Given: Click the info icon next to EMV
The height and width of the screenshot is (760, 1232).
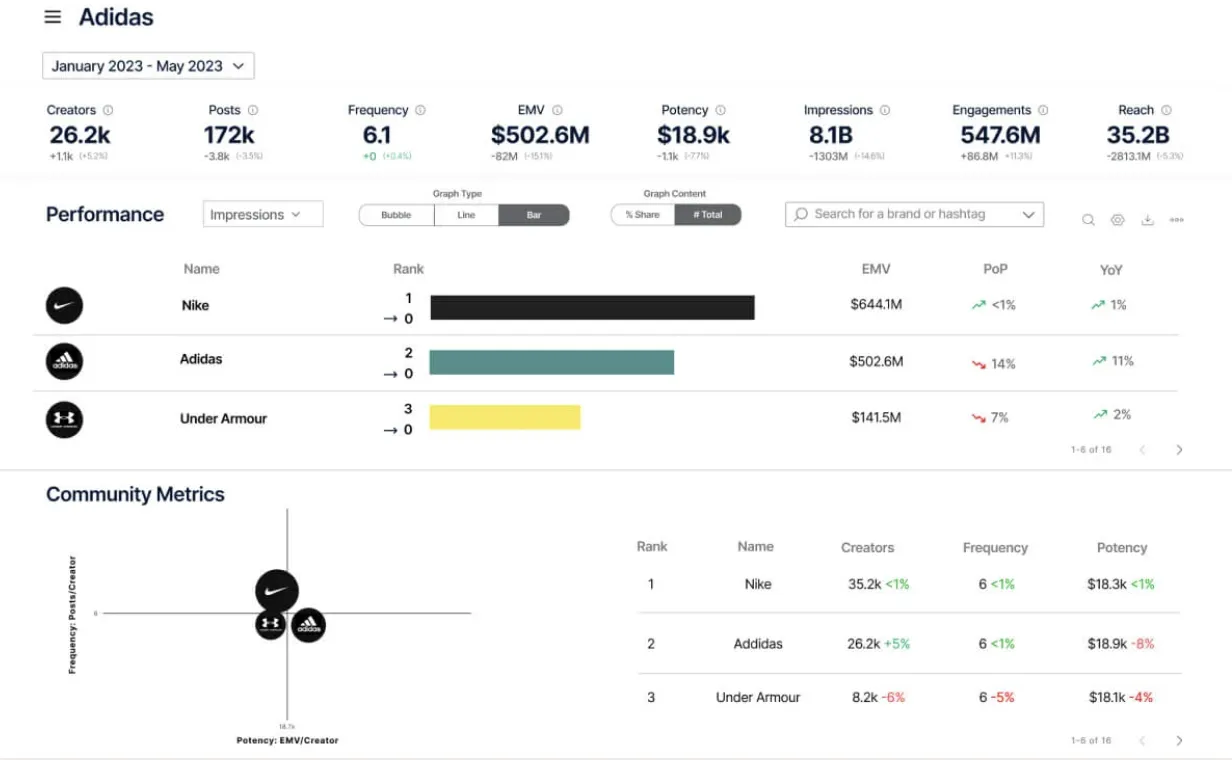Looking at the screenshot, I should [x=557, y=110].
